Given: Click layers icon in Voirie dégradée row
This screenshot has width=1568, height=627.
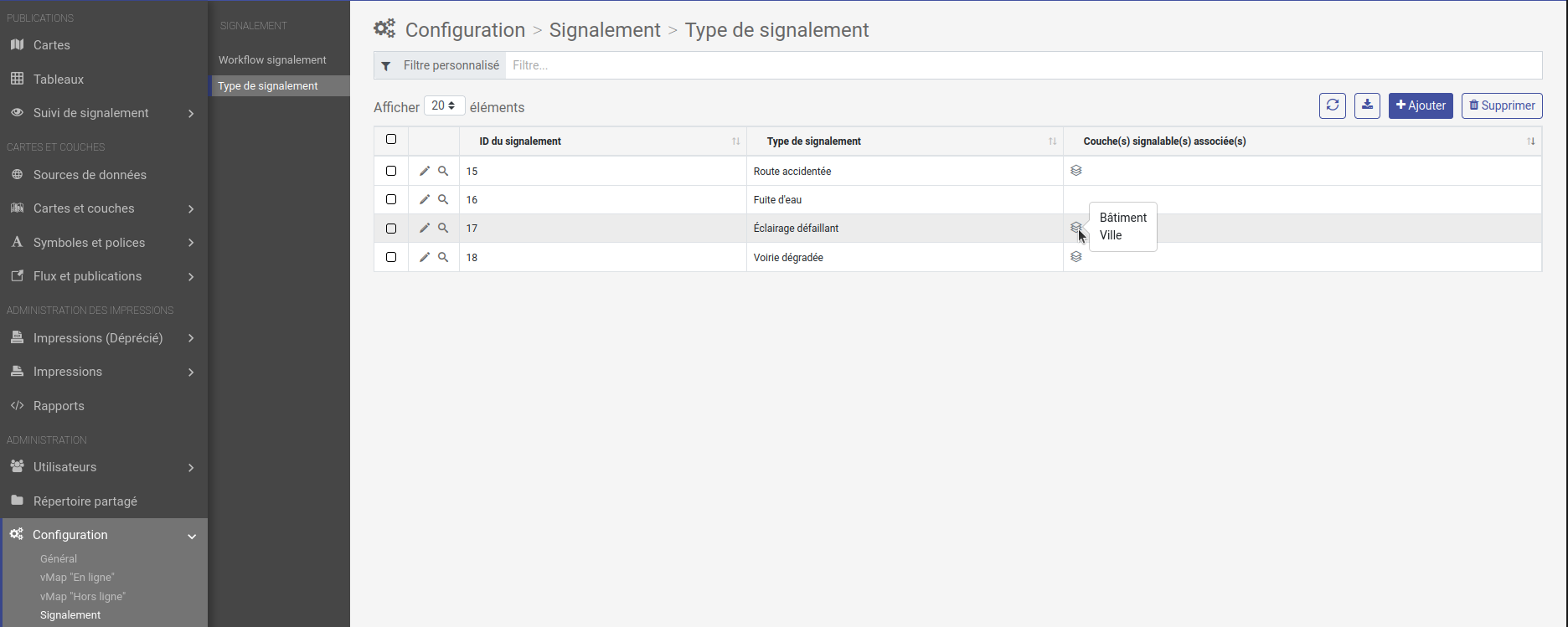Looking at the screenshot, I should pyautogui.click(x=1076, y=256).
